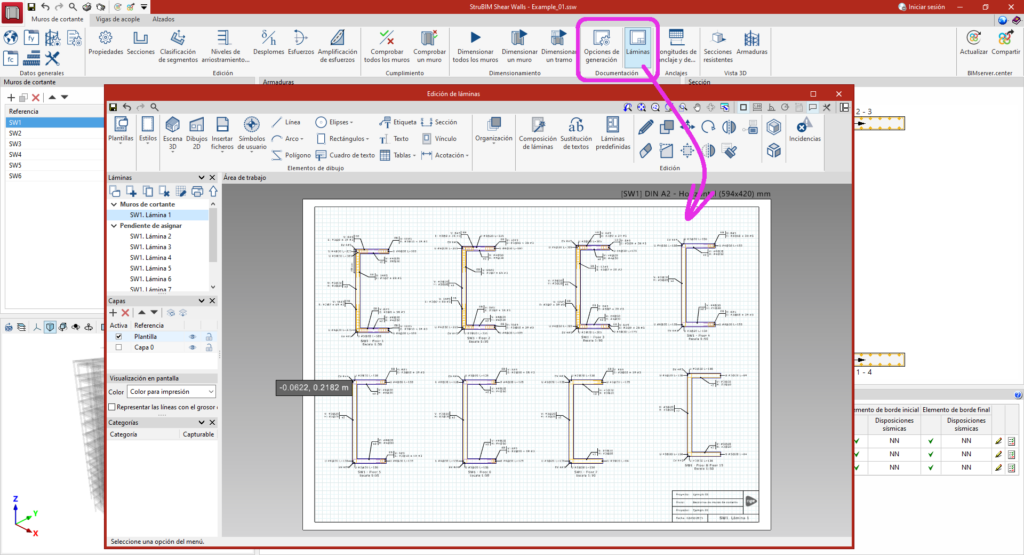Open Propiedades in main ribbon
Viewport: 1024px width, 555px height.
click(x=106, y=44)
